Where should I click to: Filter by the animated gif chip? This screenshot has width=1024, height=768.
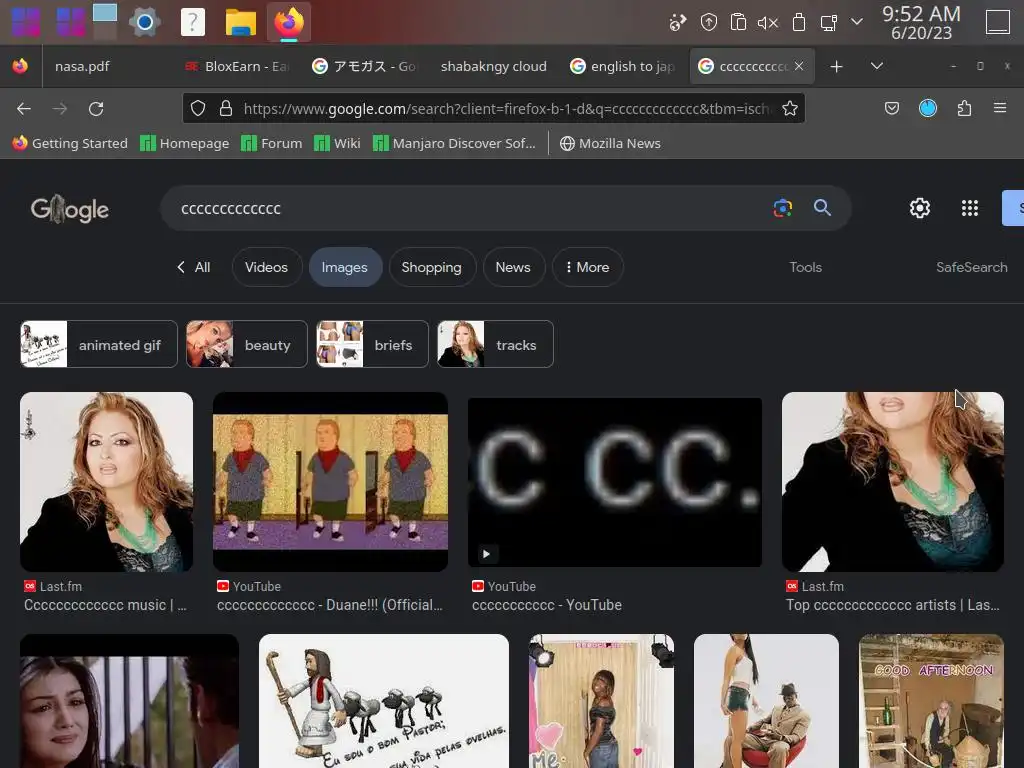pos(99,344)
